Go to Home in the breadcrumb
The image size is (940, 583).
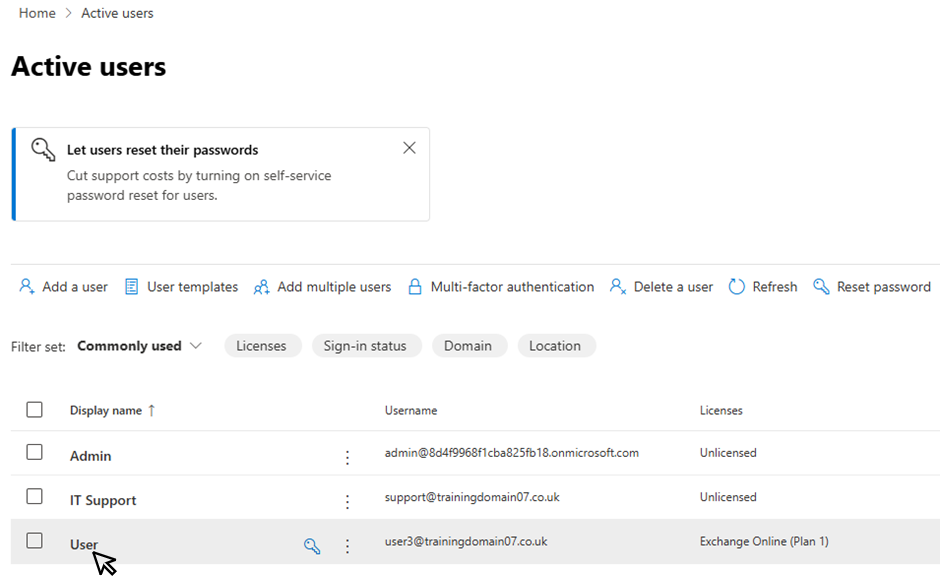(37, 13)
